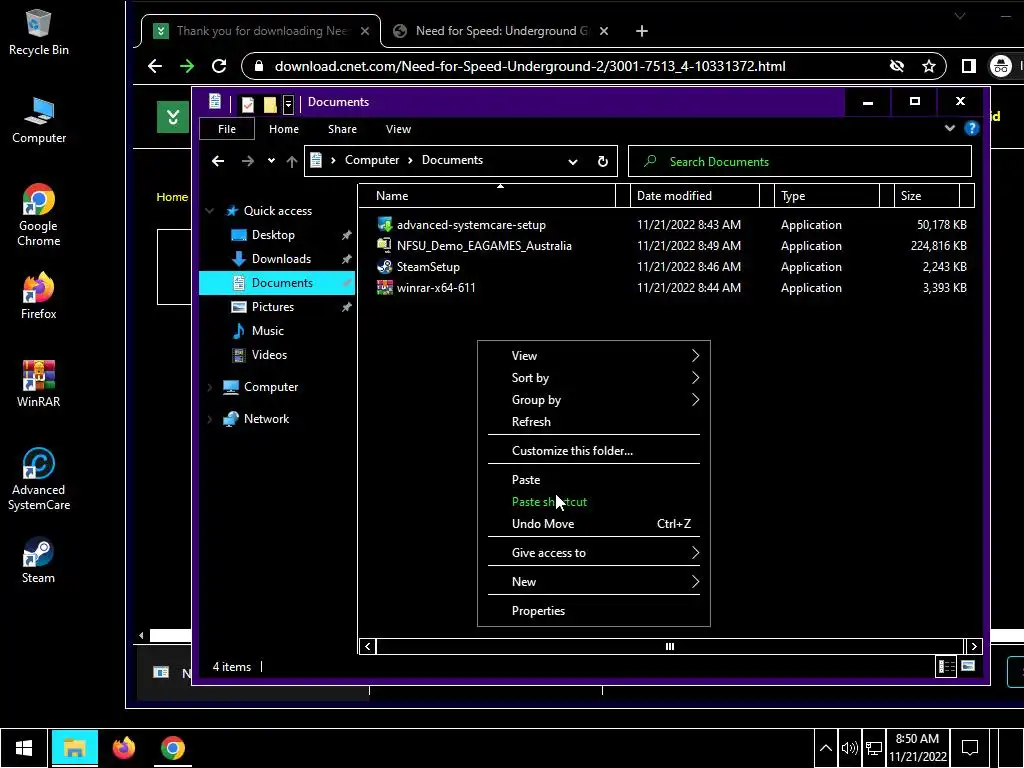This screenshot has width=1024, height=768.
Task: Open a new Chrome tab
Action: 641,31
